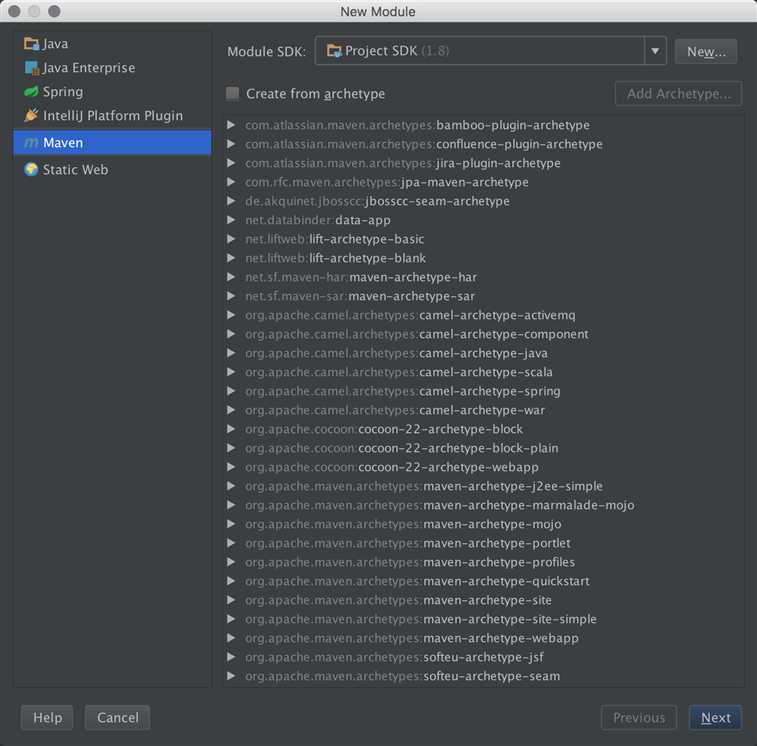
Task: Expand the jpa-maven-archetype node
Action: (231, 182)
